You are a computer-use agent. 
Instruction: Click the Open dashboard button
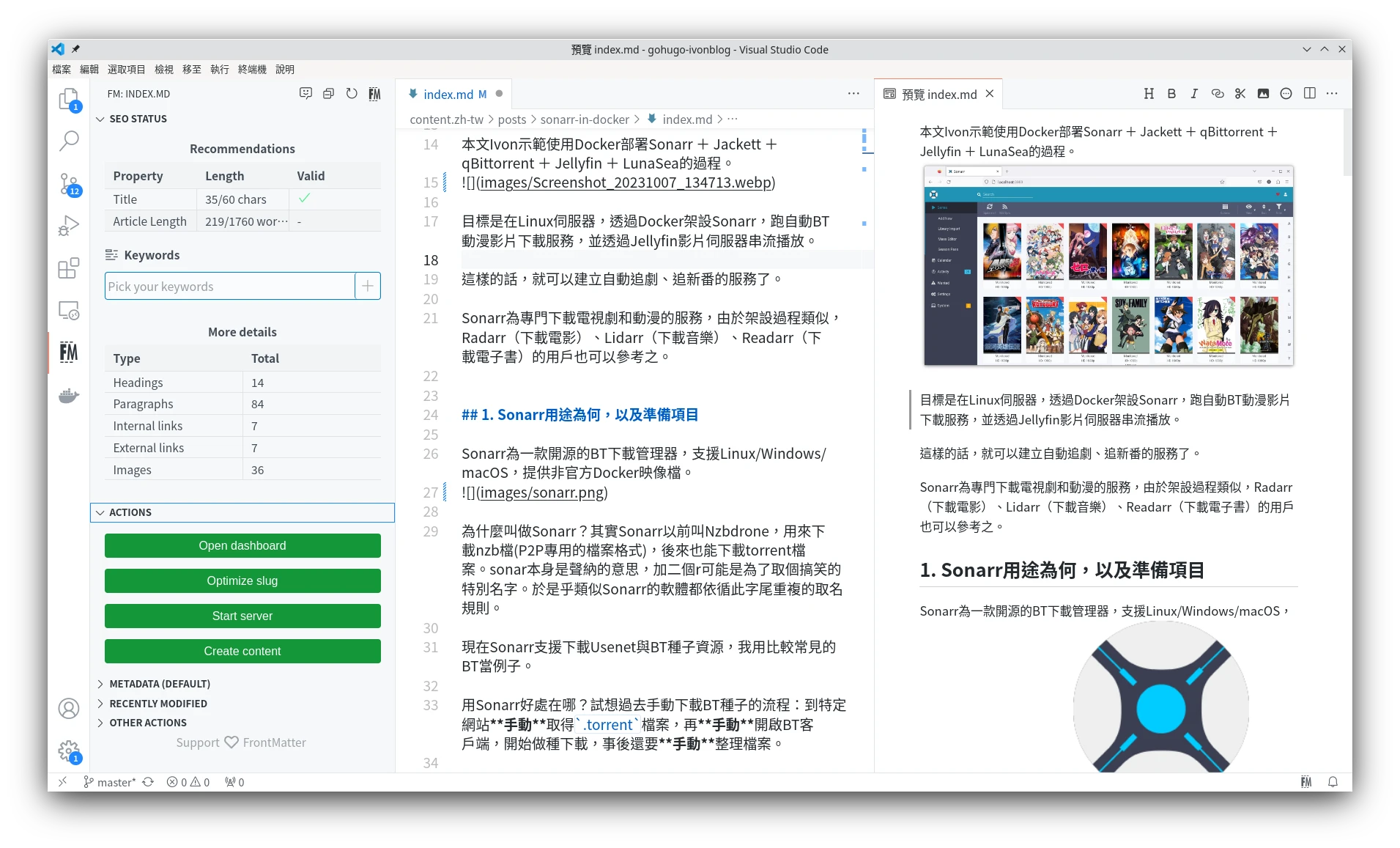click(242, 546)
